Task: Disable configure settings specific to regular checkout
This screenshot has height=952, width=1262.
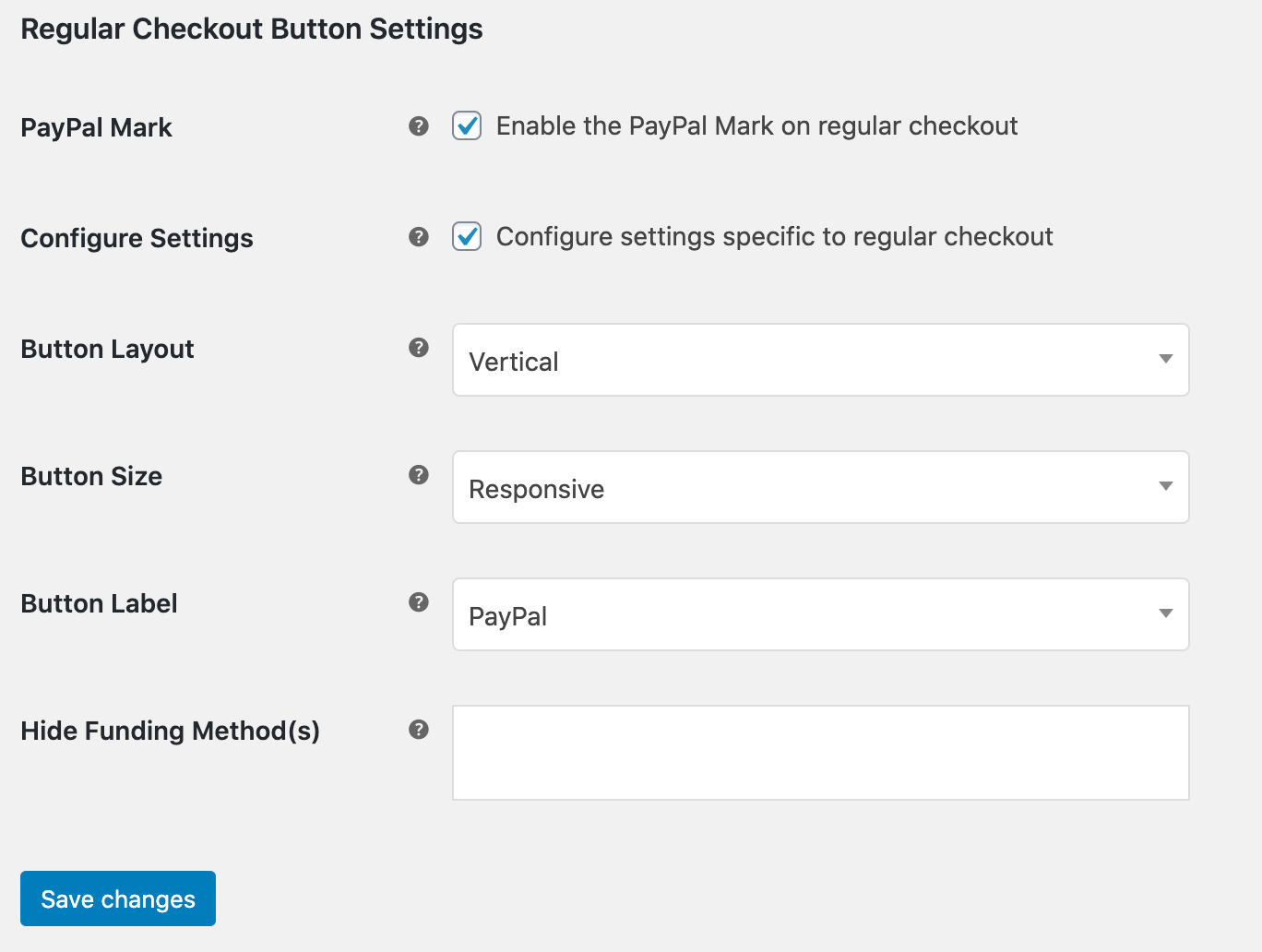Action: click(x=467, y=236)
